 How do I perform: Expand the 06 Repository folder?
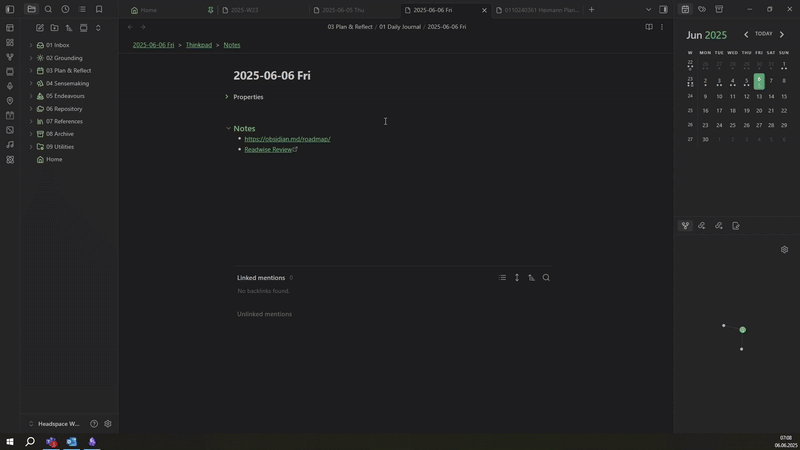click(31, 109)
